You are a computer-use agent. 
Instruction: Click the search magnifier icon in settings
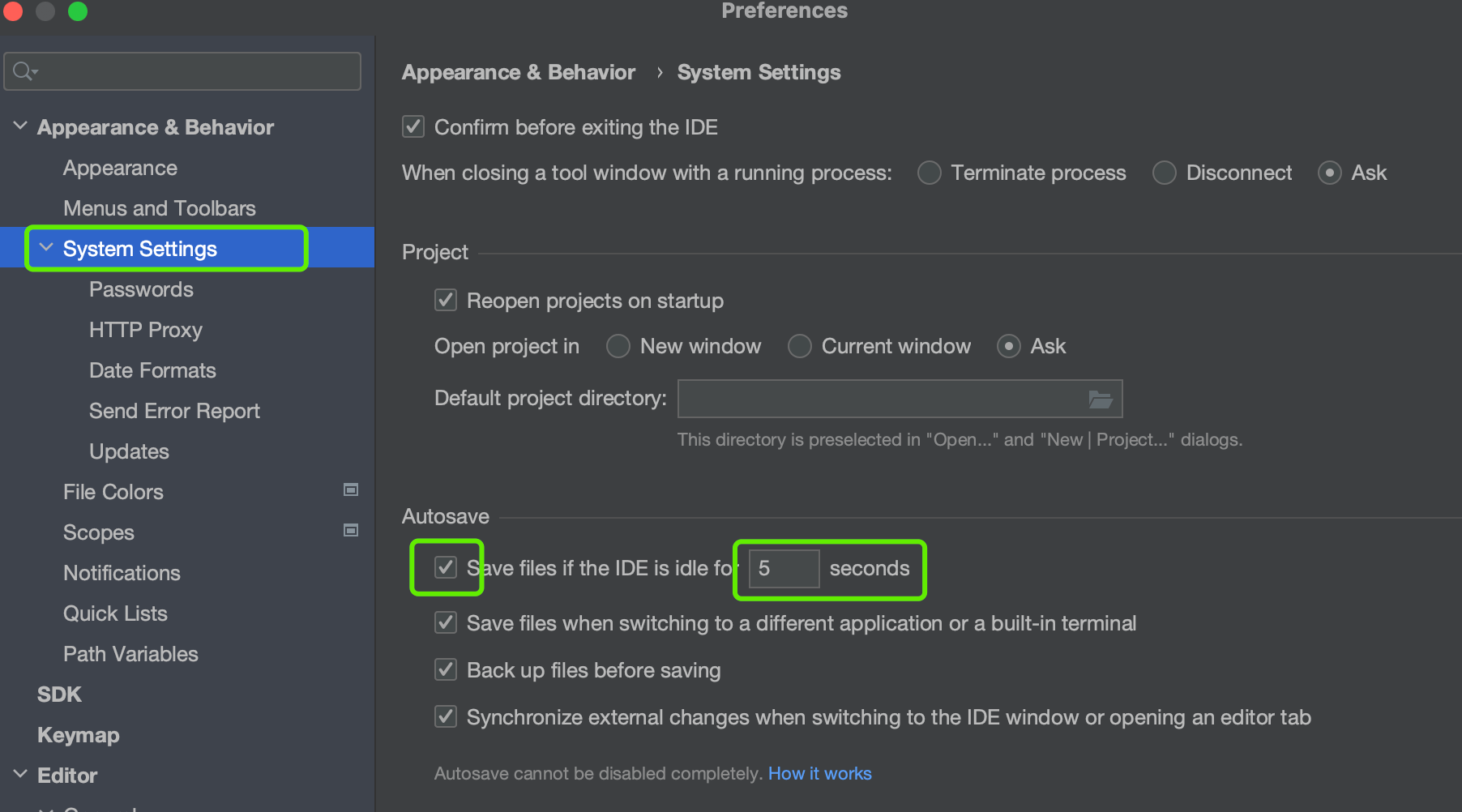[24, 71]
